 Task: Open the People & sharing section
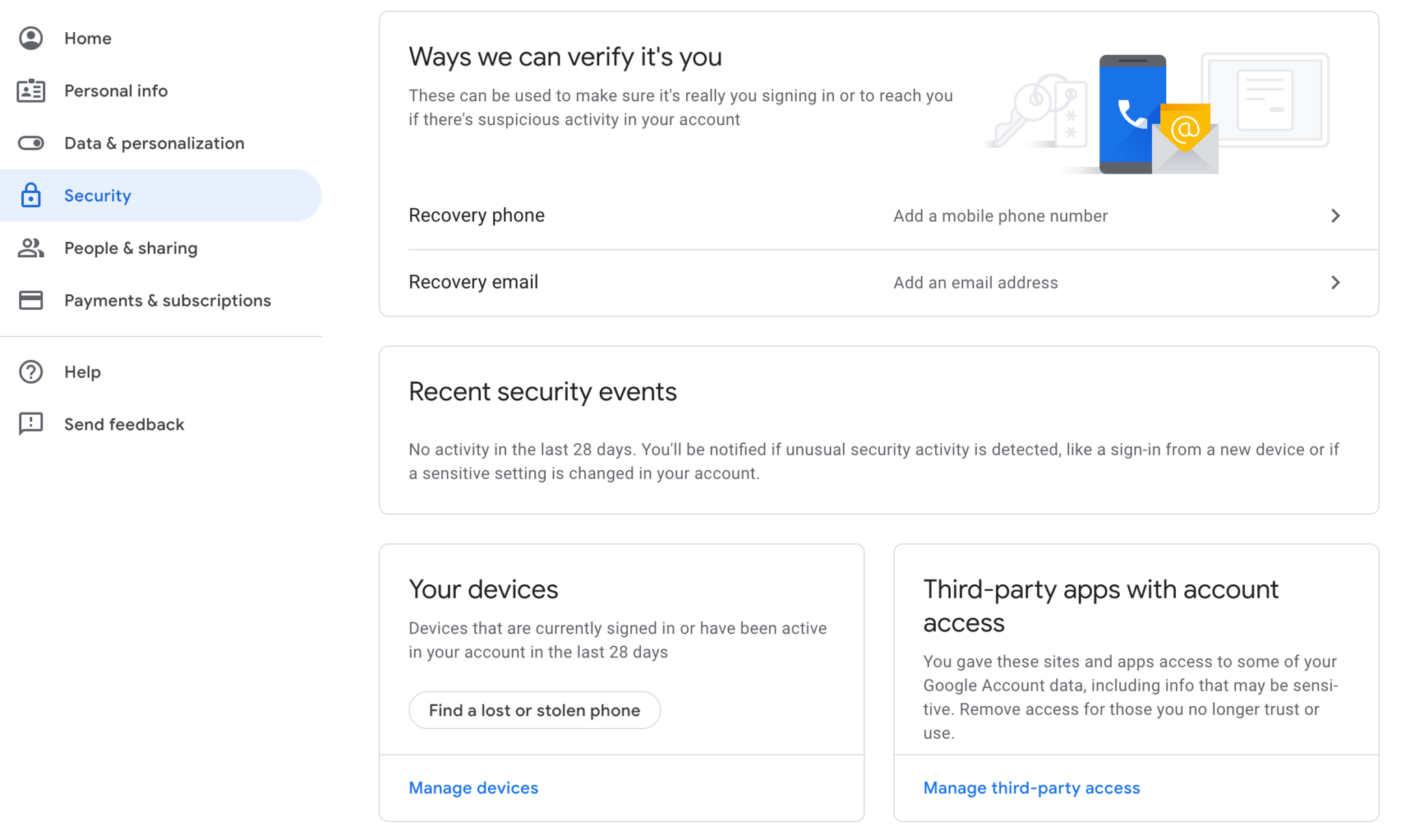click(x=131, y=248)
